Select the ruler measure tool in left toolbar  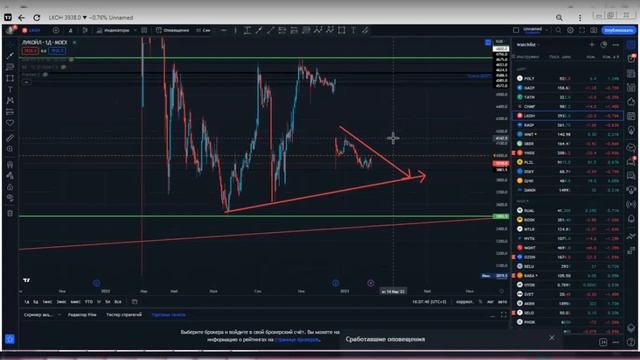[10, 138]
